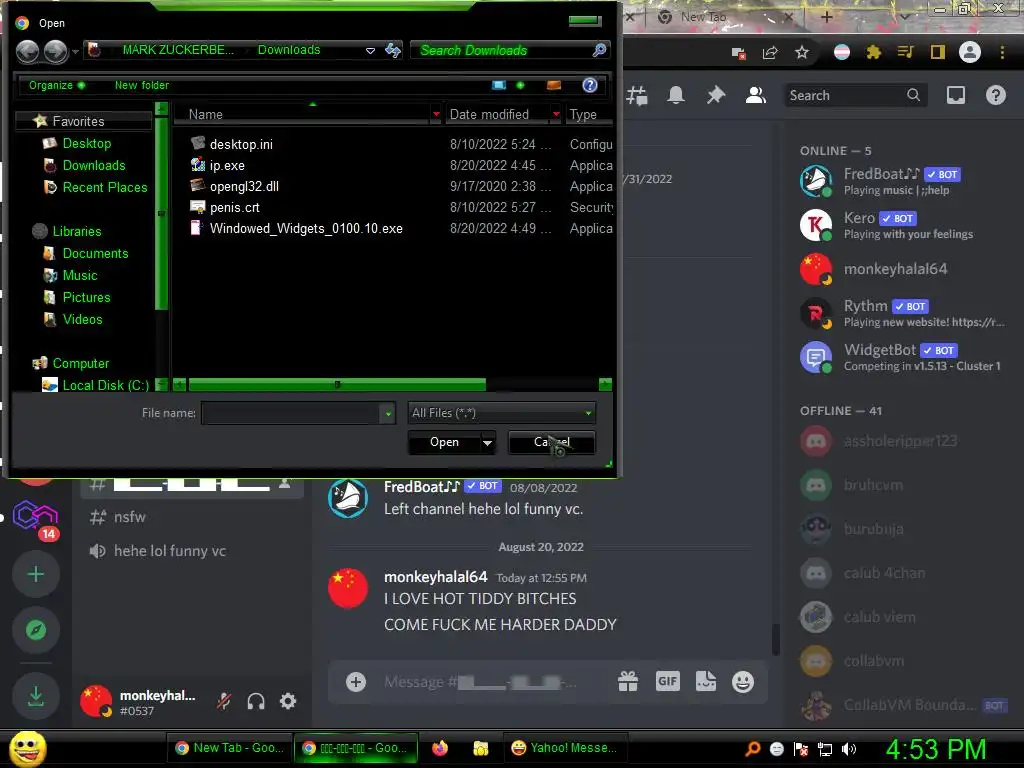Click File name input field
This screenshot has width=1024, height=768.
291,413
